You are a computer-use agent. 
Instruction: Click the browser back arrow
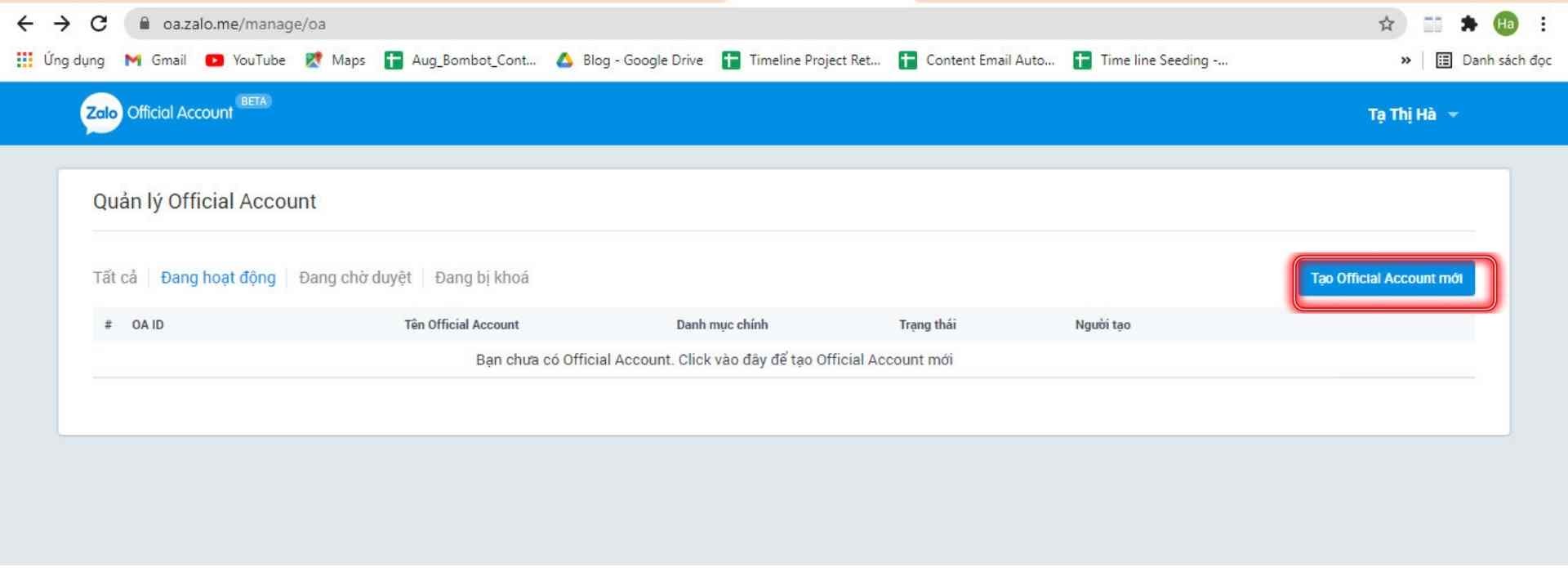[25, 24]
